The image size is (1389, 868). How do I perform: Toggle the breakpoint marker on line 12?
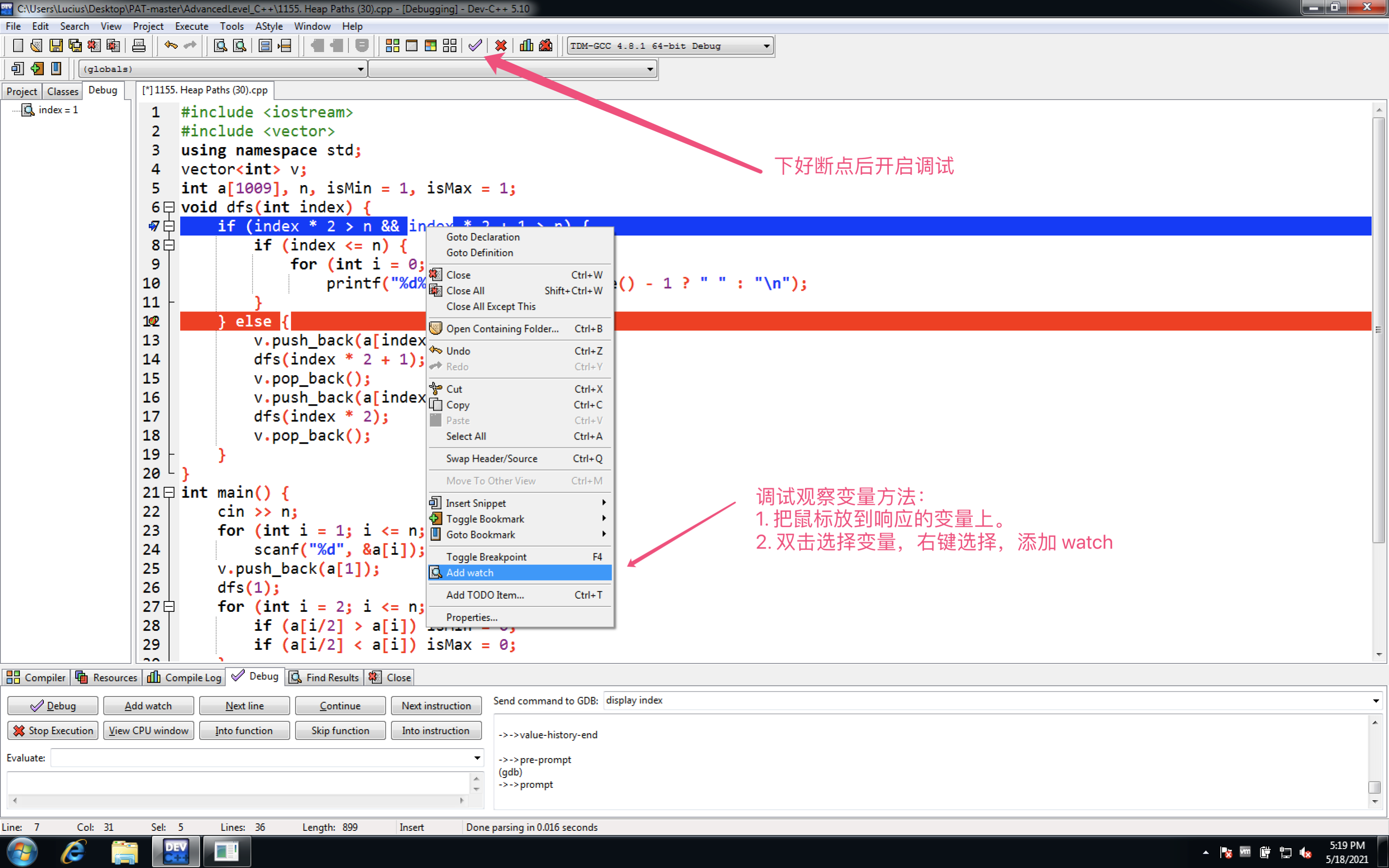tap(153, 321)
